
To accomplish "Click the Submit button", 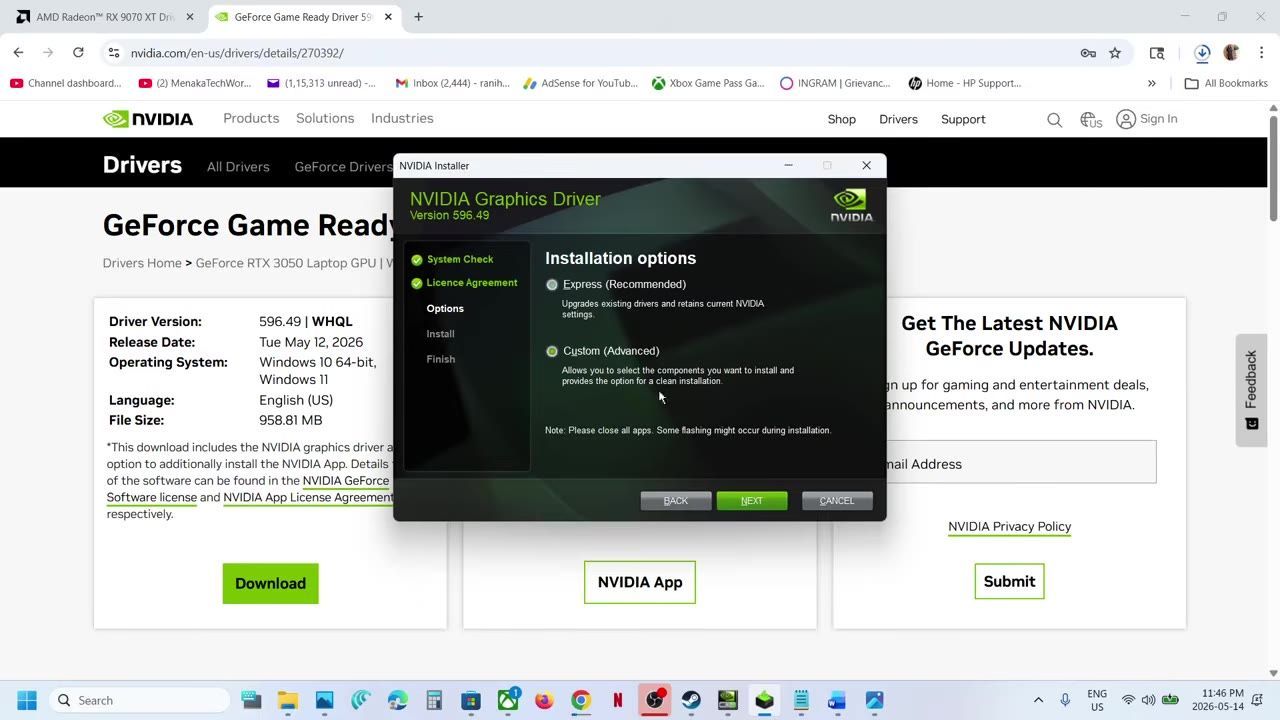I will pyautogui.click(x=1009, y=581).
